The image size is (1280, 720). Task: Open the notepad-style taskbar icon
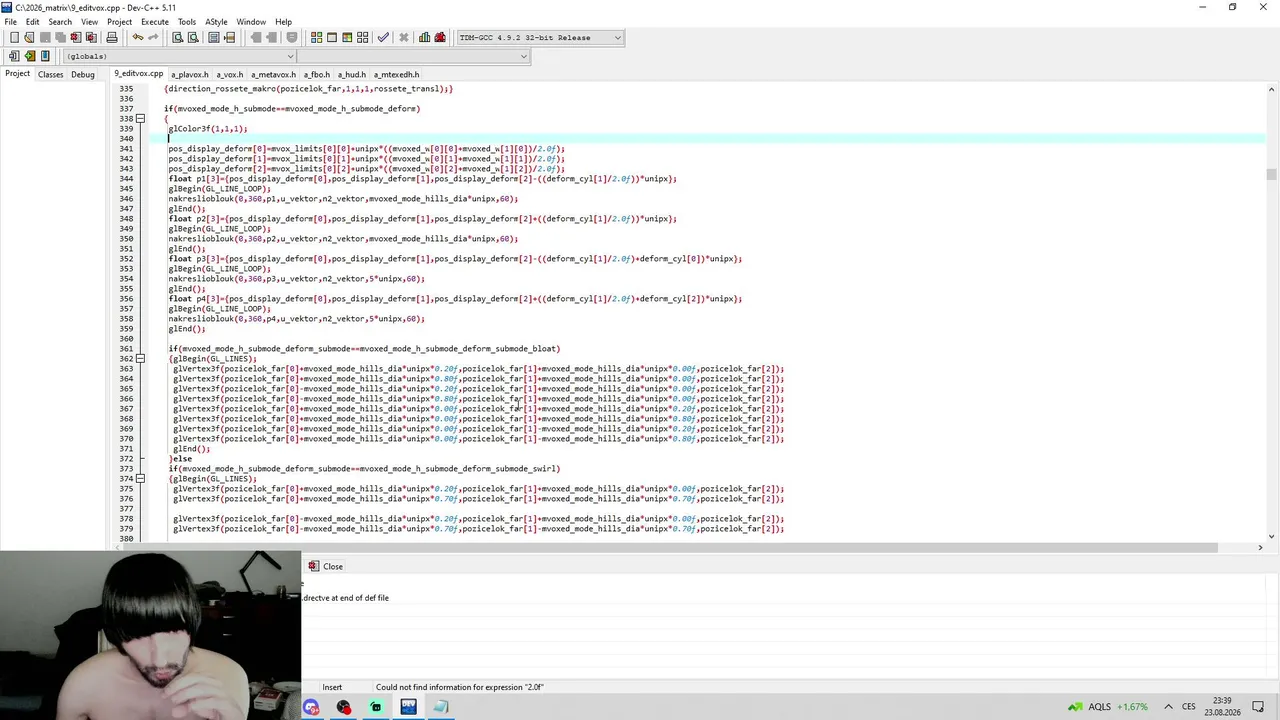[441, 707]
